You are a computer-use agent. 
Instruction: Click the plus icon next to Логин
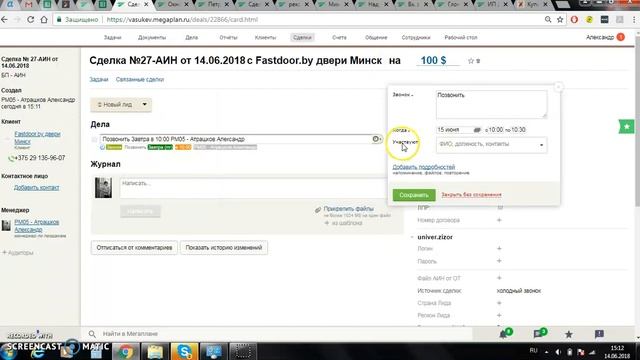click(x=499, y=249)
